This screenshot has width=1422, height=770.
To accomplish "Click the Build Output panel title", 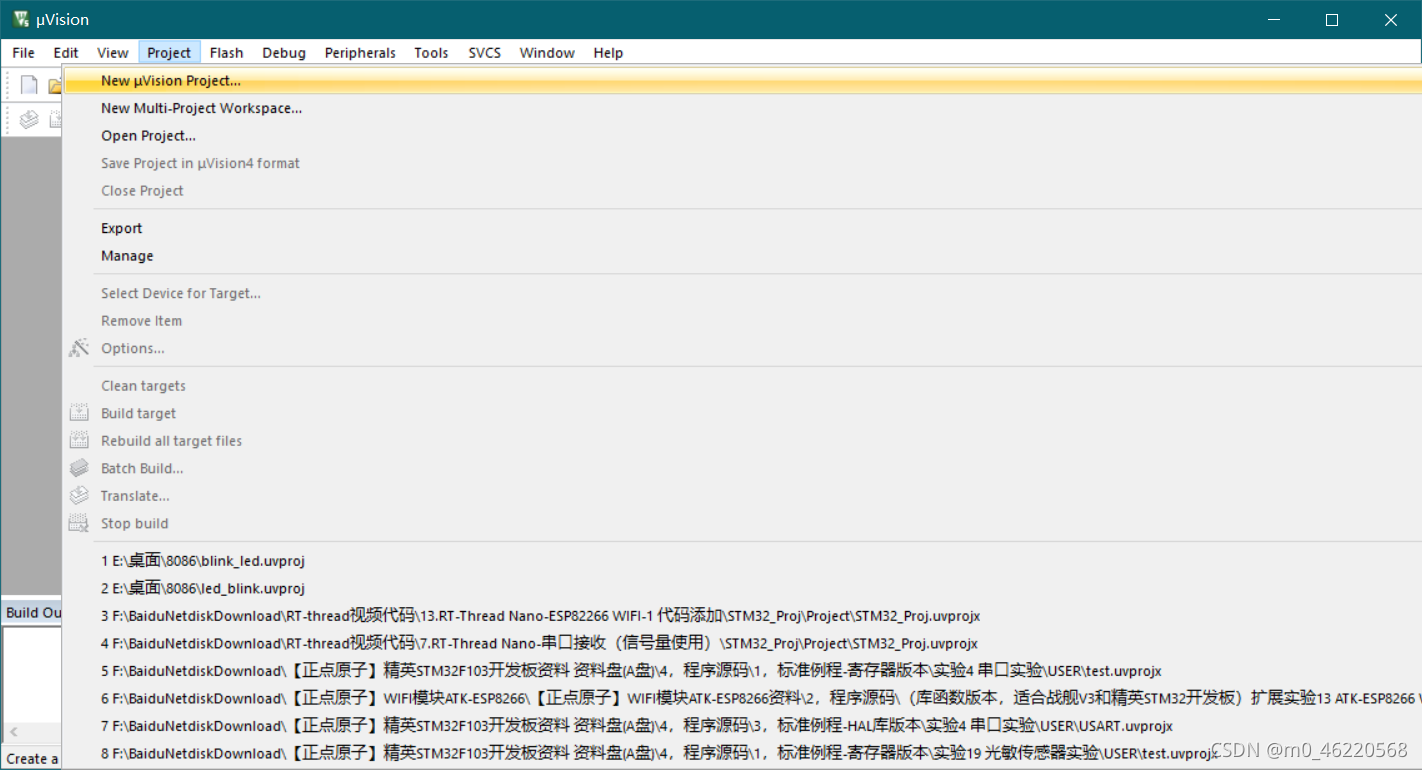I will tap(33, 612).
